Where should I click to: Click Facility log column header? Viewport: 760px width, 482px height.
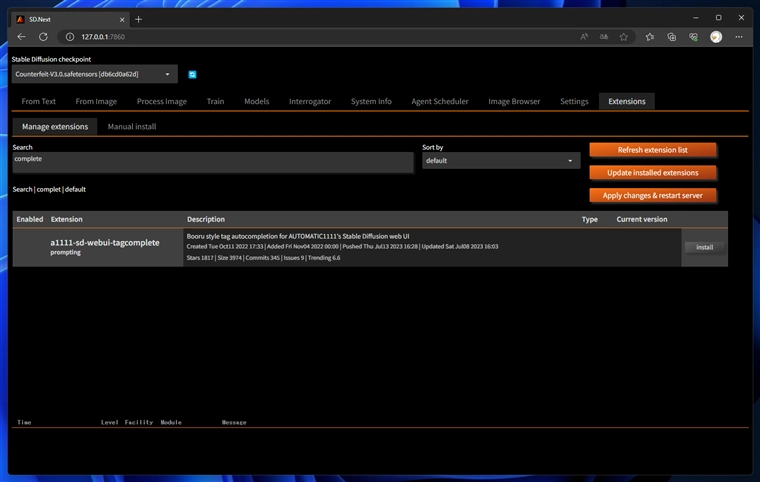139,422
